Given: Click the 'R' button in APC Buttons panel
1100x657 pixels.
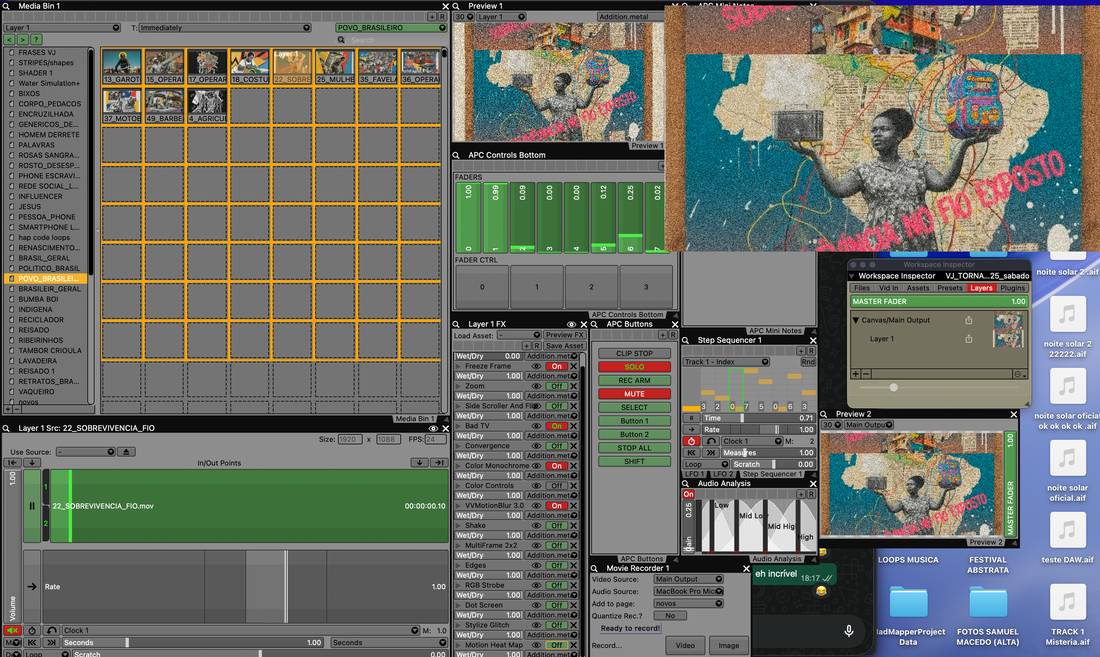Looking at the screenshot, I should coord(672,335).
